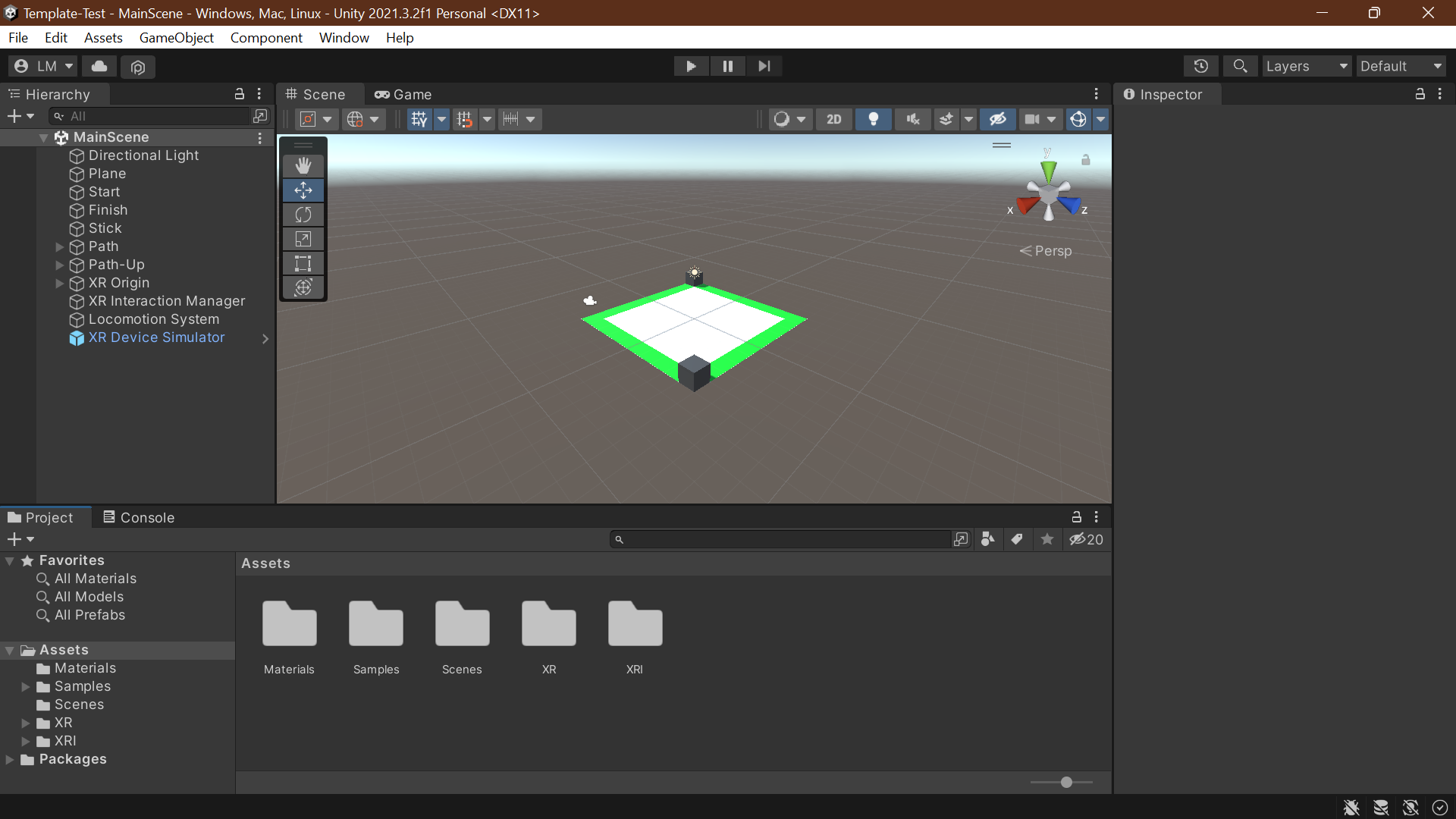Viewport: 1456px width, 819px height.
Task: Open the Samples folder thumbnail
Action: [376, 626]
